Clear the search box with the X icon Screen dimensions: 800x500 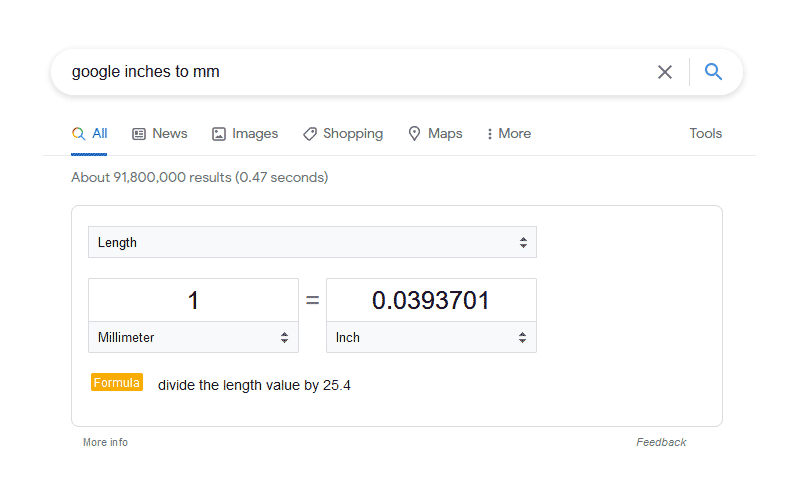(x=665, y=72)
